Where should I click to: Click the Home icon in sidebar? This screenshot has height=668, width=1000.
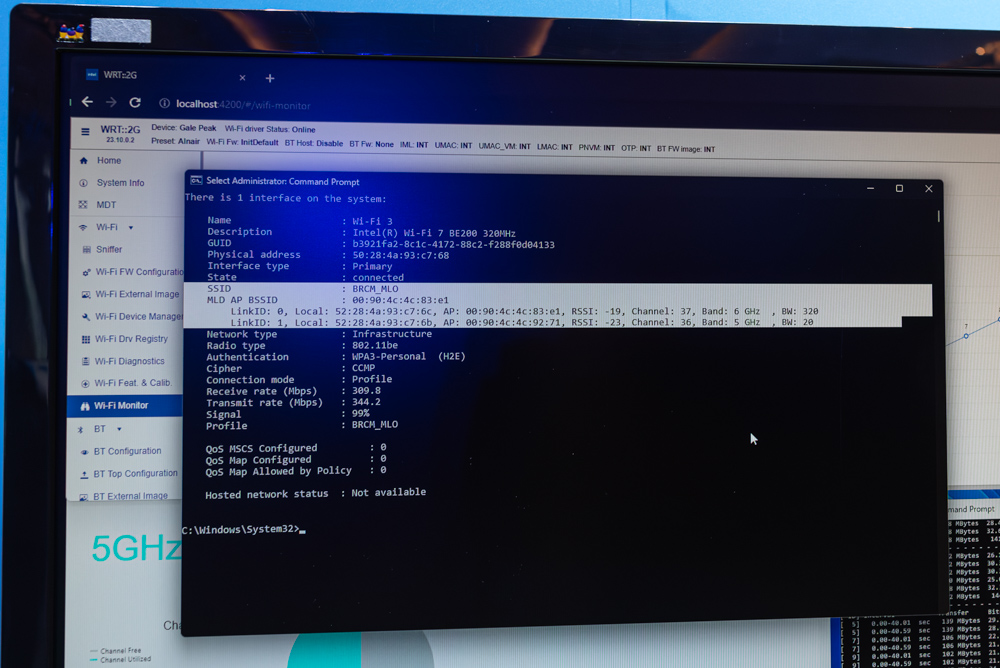84,160
